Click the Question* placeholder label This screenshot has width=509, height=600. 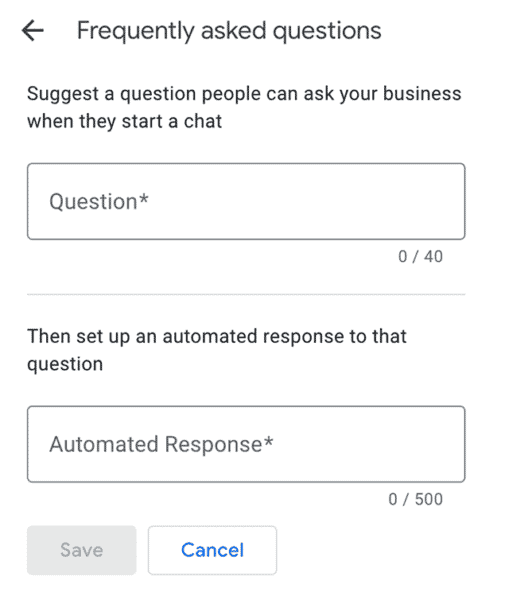pos(99,201)
